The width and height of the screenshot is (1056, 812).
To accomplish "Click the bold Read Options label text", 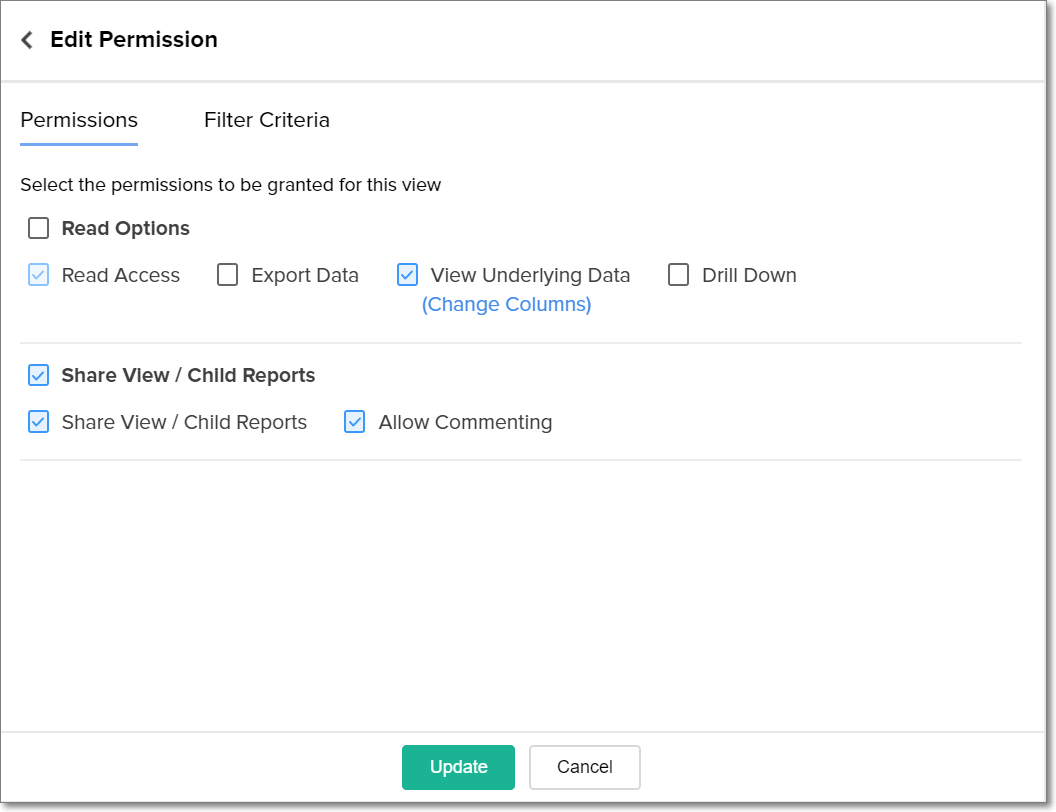I will click(x=125, y=229).
